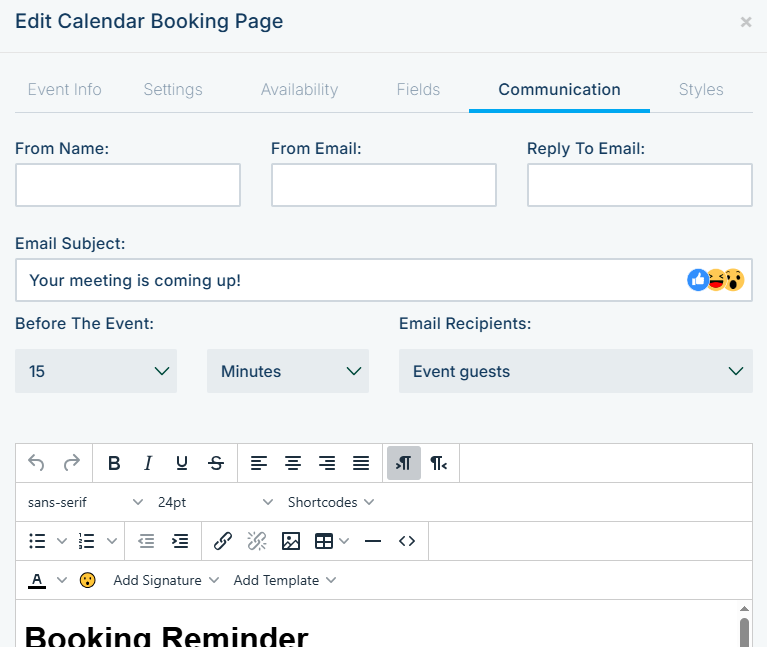Image resolution: width=767 pixels, height=647 pixels.
Task: Switch to the Styles tab
Action: tap(701, 89)
